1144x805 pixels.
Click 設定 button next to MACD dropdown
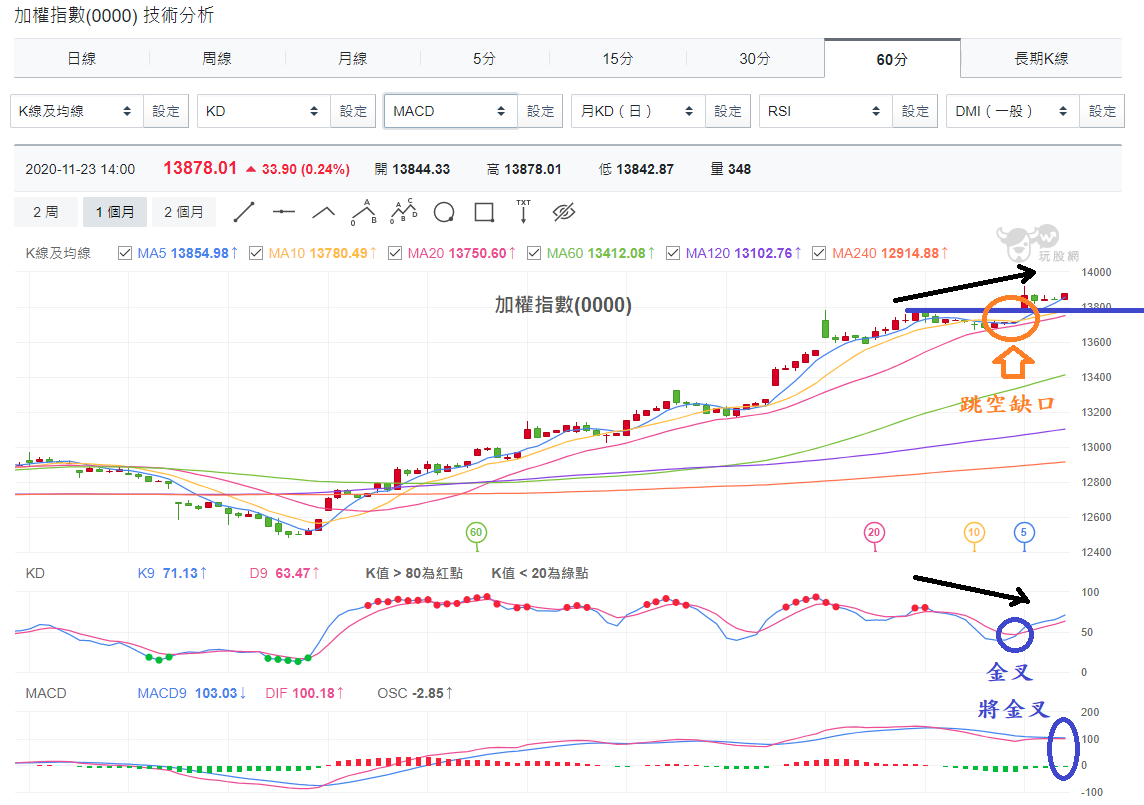(540, 111)
